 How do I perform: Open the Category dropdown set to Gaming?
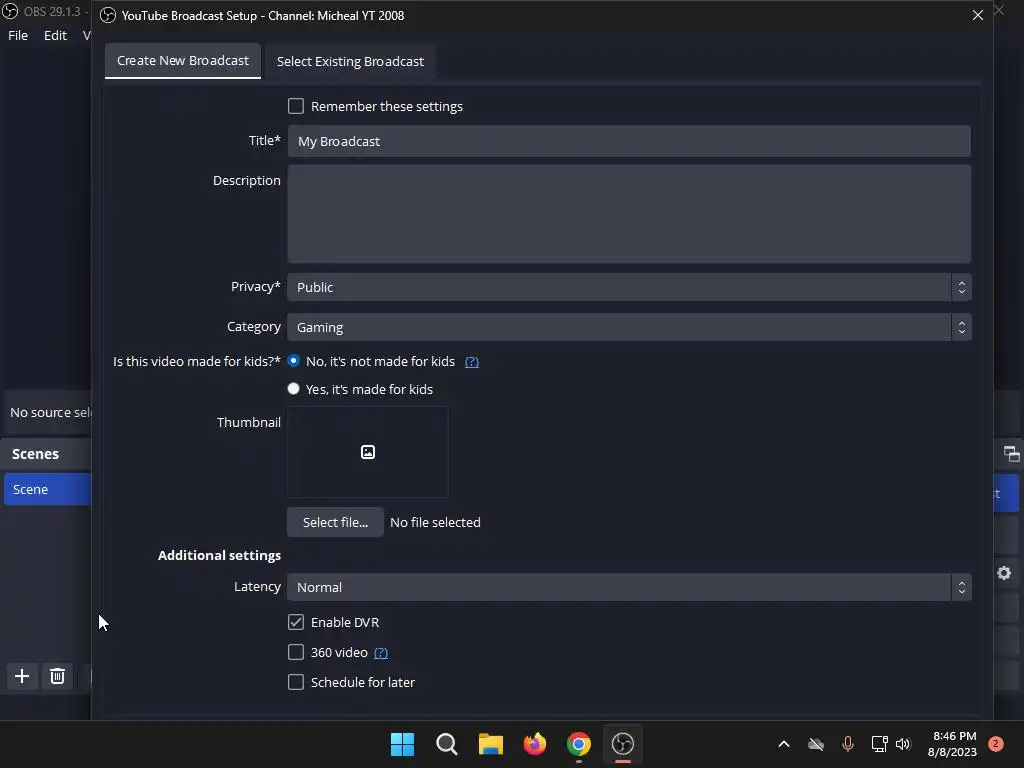[x=629, y=327]
